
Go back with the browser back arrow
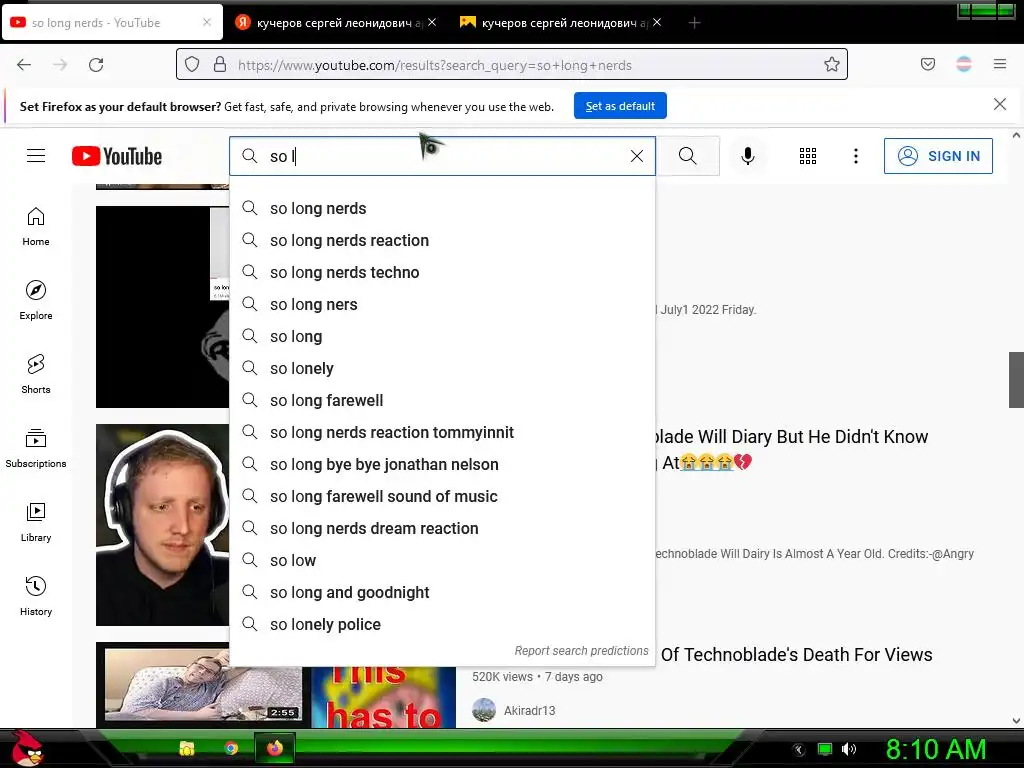(24, 65)
